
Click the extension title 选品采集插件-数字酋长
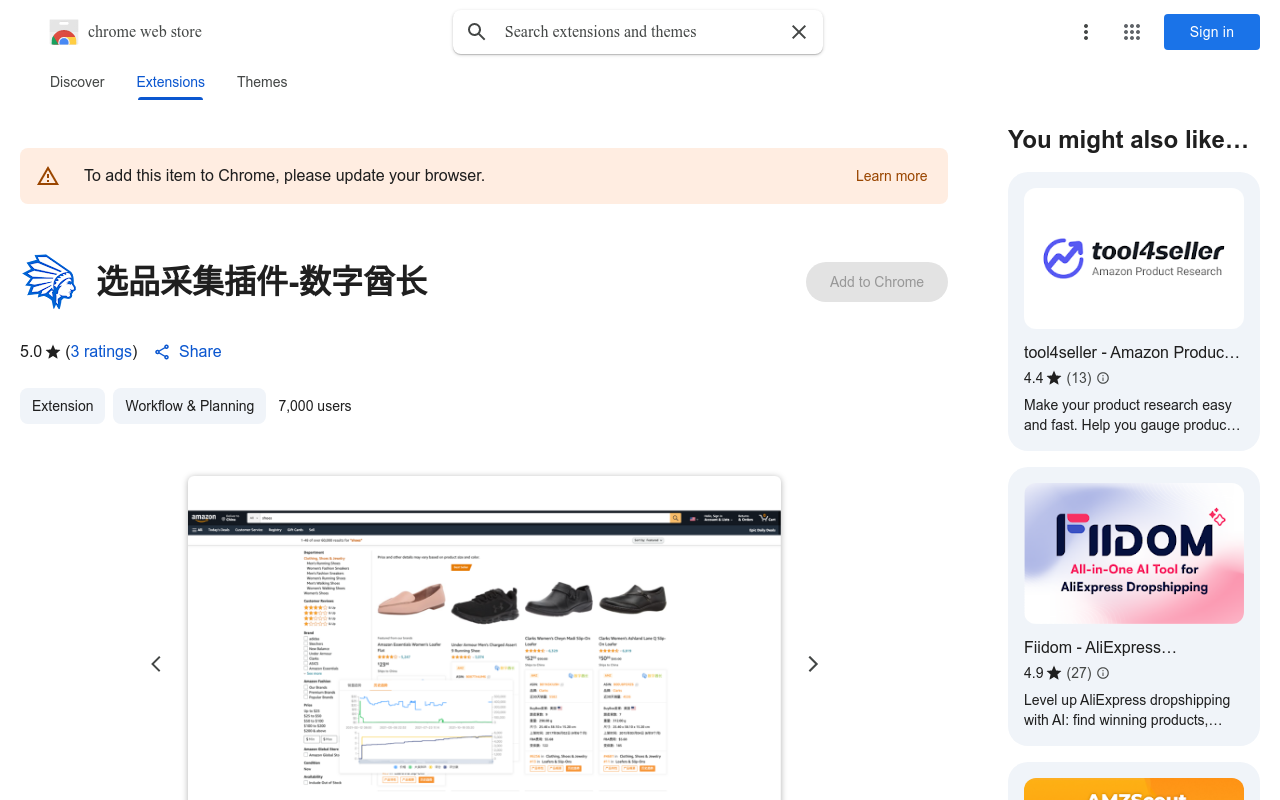(262, 282)
